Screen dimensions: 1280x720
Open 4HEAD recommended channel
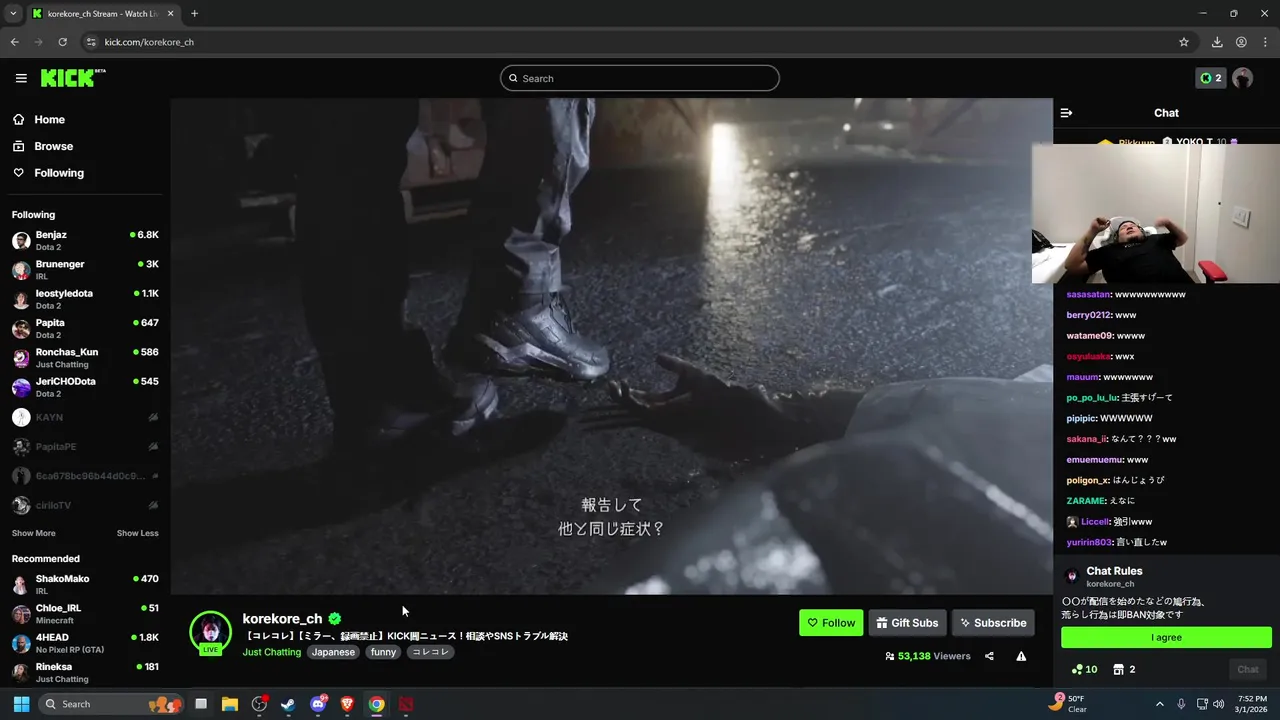(85, 643)
